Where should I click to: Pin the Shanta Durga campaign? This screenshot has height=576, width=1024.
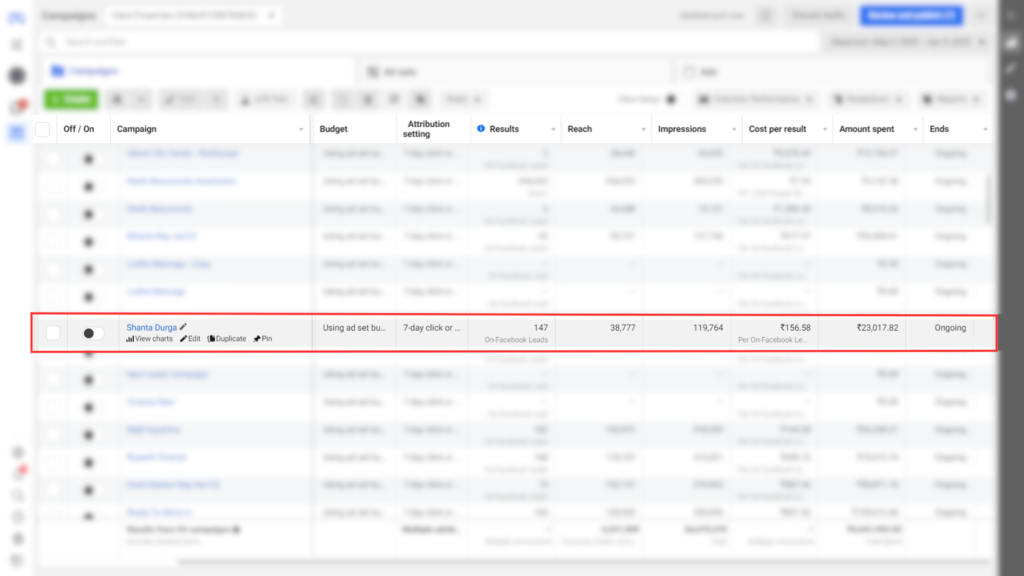click(x=263, y=339)
